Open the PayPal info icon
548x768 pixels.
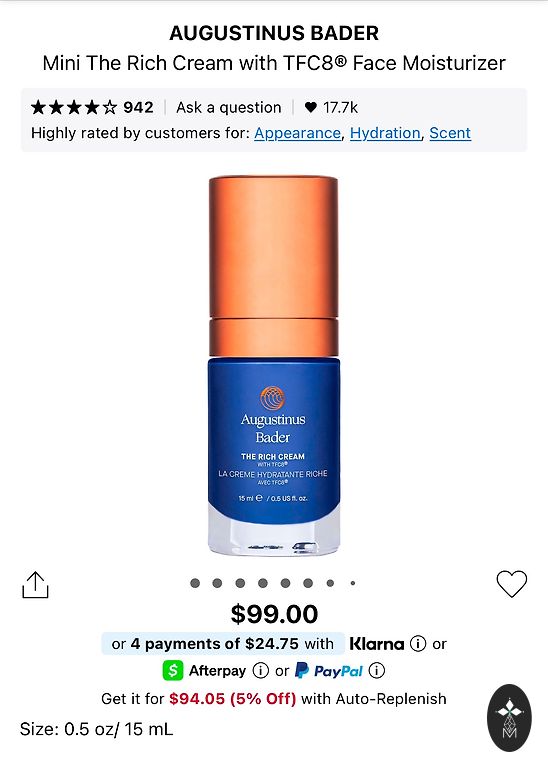[x=377, y=671]
